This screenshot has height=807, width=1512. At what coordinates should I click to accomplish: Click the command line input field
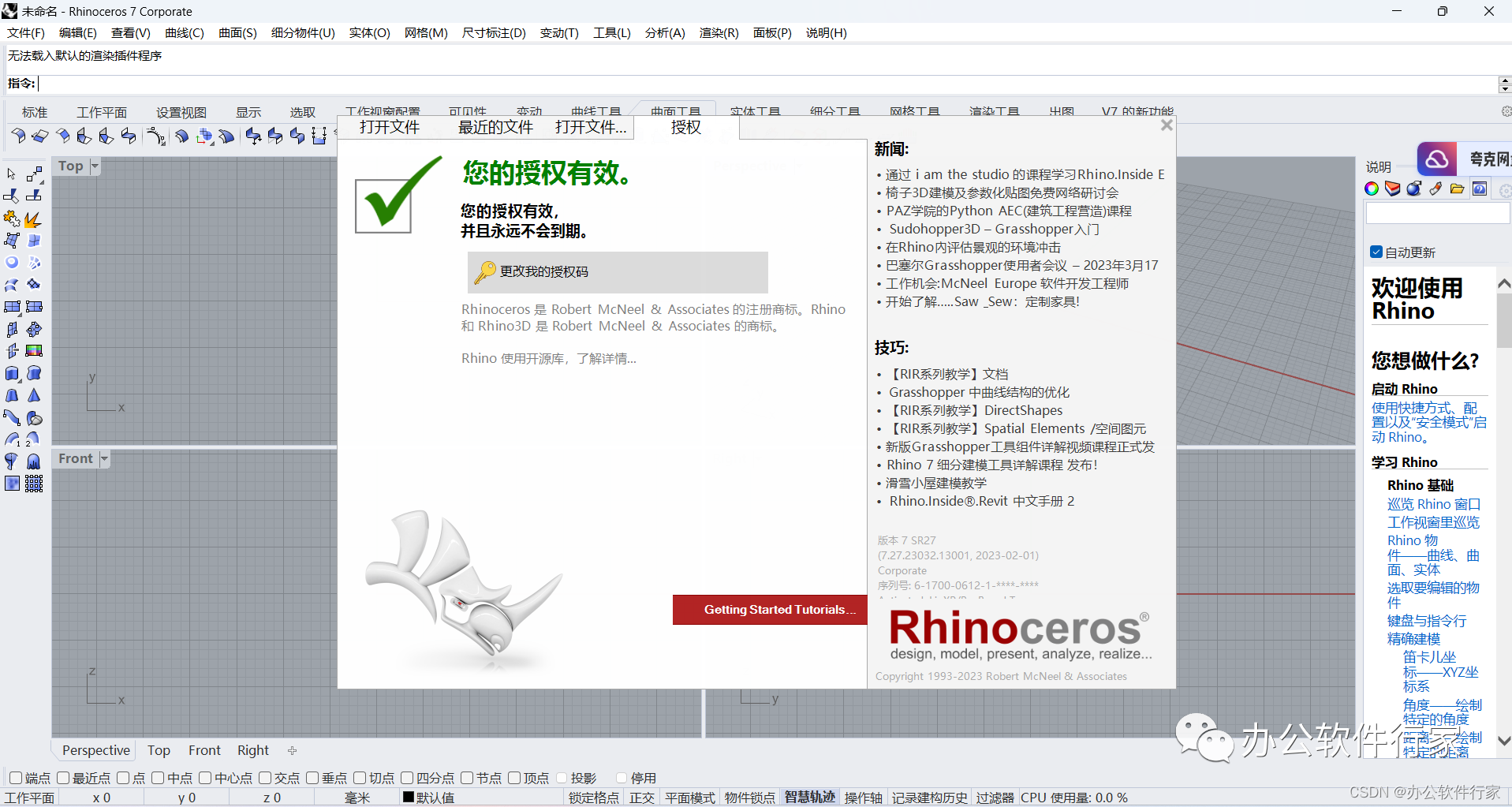pos(767,84)
